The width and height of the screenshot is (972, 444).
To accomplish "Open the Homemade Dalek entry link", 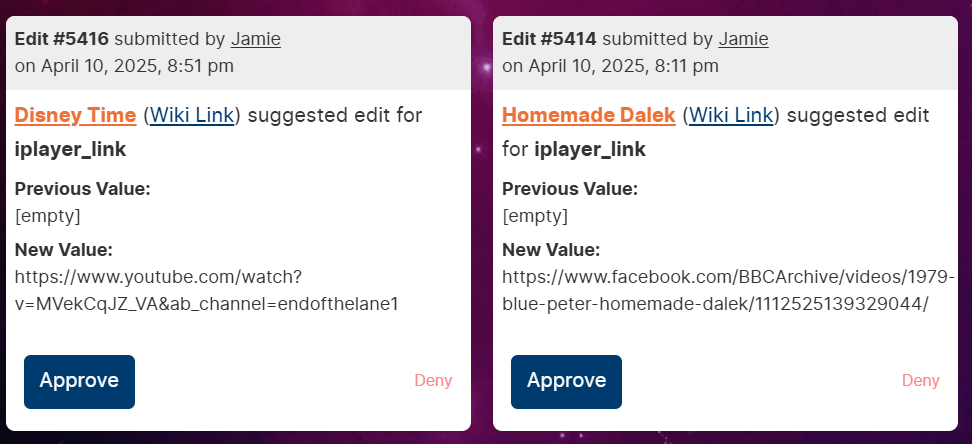I will tap(588, 115).
